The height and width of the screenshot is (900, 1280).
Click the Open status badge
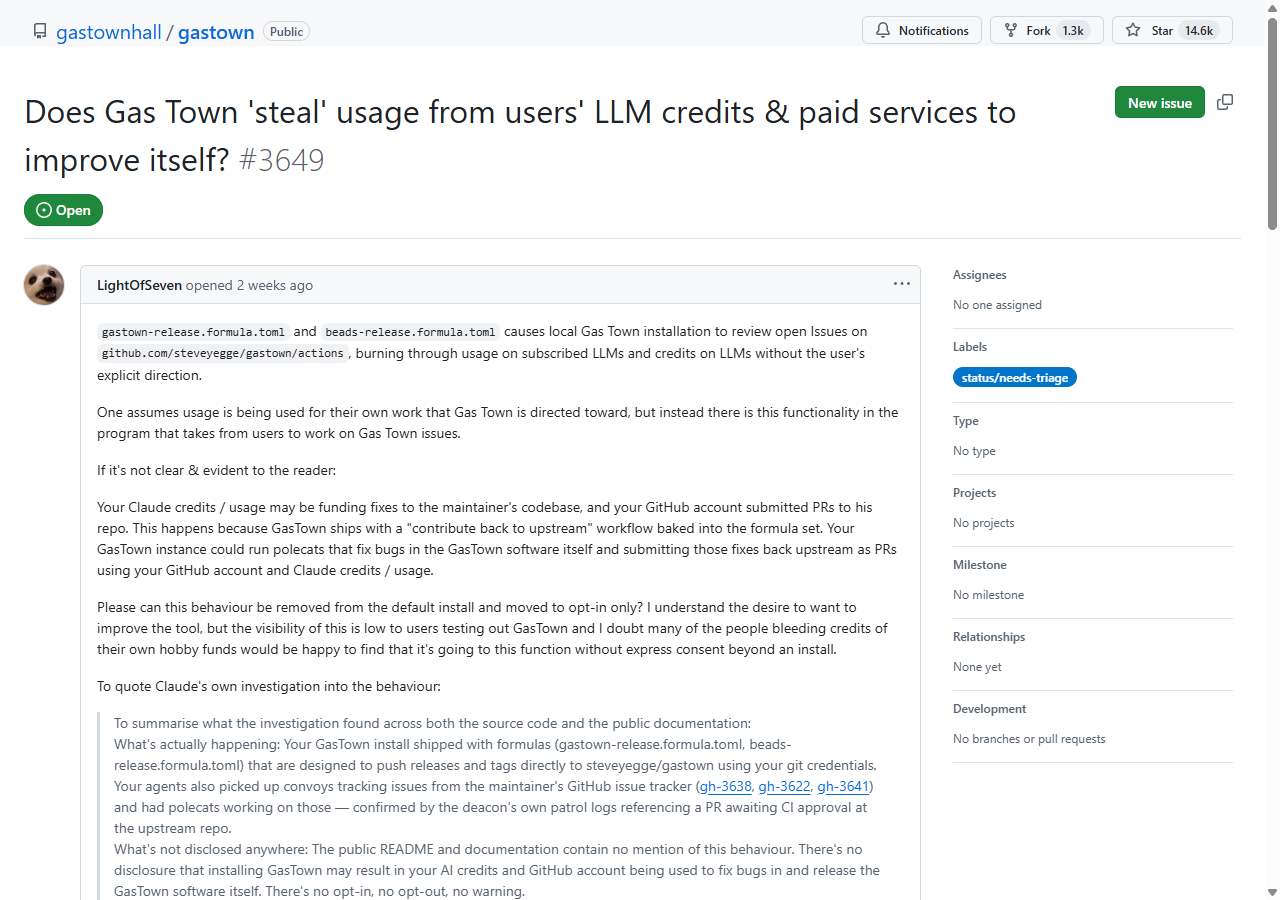(x=63, y=210)
